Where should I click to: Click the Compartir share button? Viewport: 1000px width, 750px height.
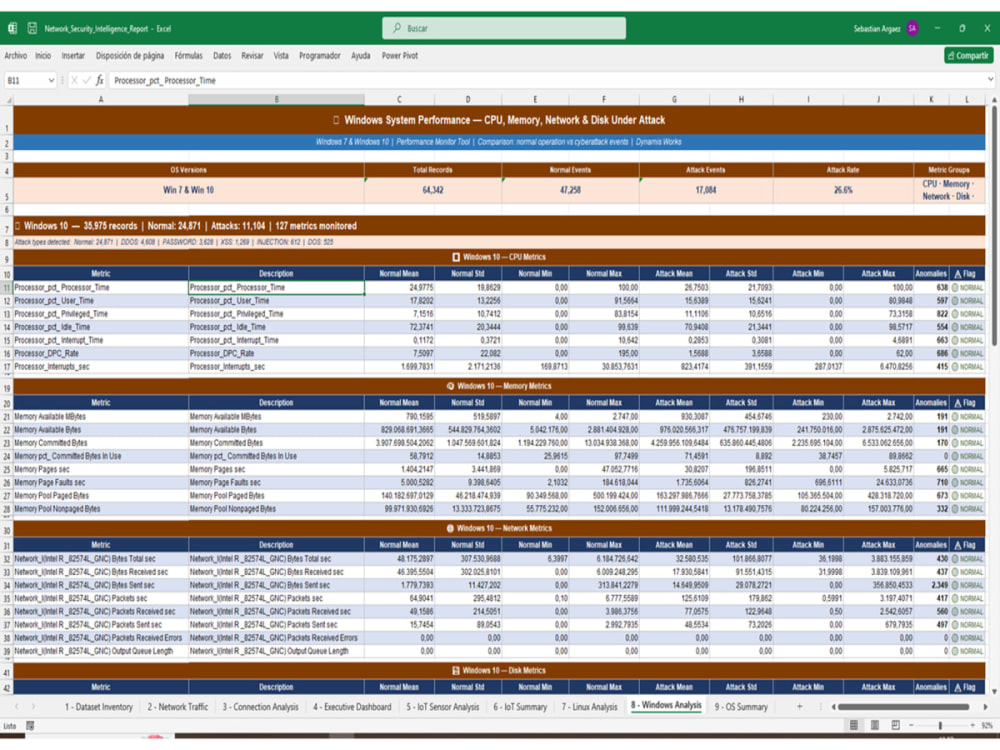[968, 55]
